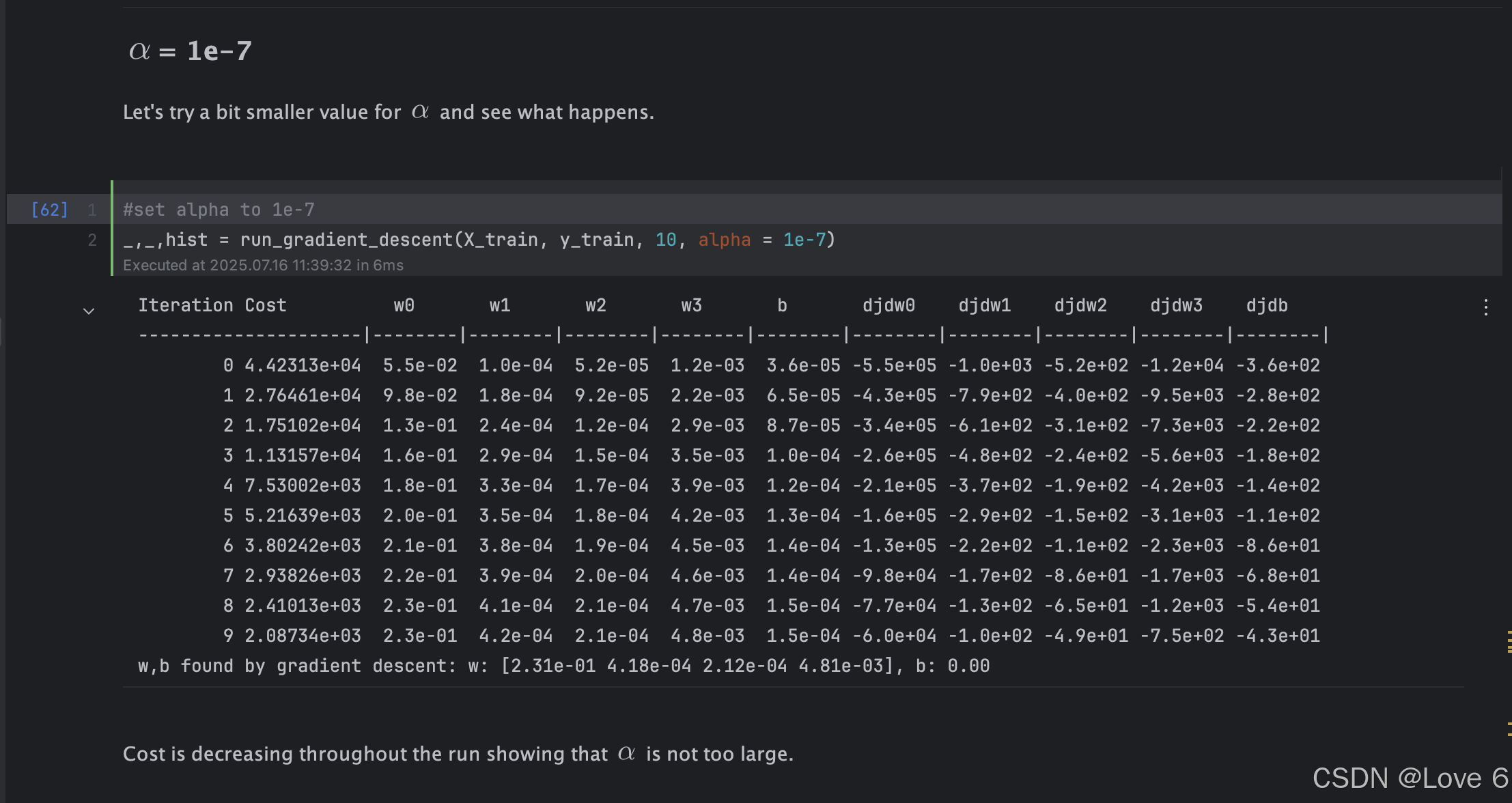
Task: Click the 'Let's try a bit smaller value' paragraph
Action: coord(389,112)
